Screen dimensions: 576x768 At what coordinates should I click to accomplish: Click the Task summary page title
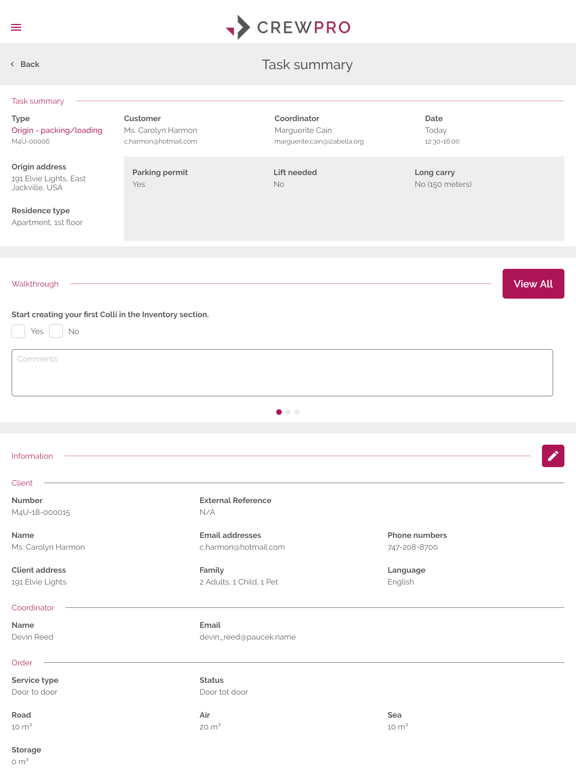(x=307, y=65)
